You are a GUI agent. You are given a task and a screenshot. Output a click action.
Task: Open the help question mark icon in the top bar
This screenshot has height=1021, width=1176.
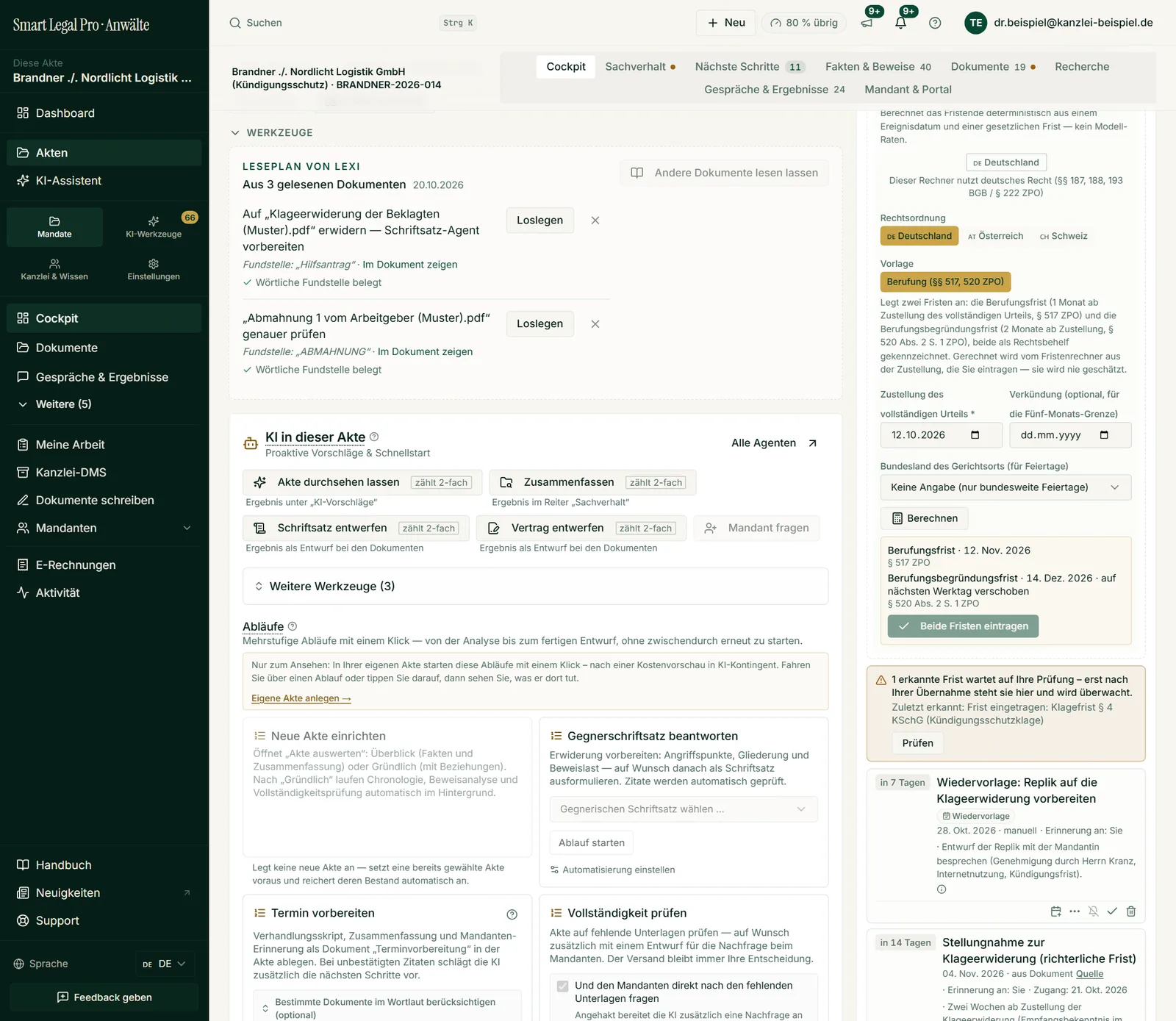click(x=935, y=23)
